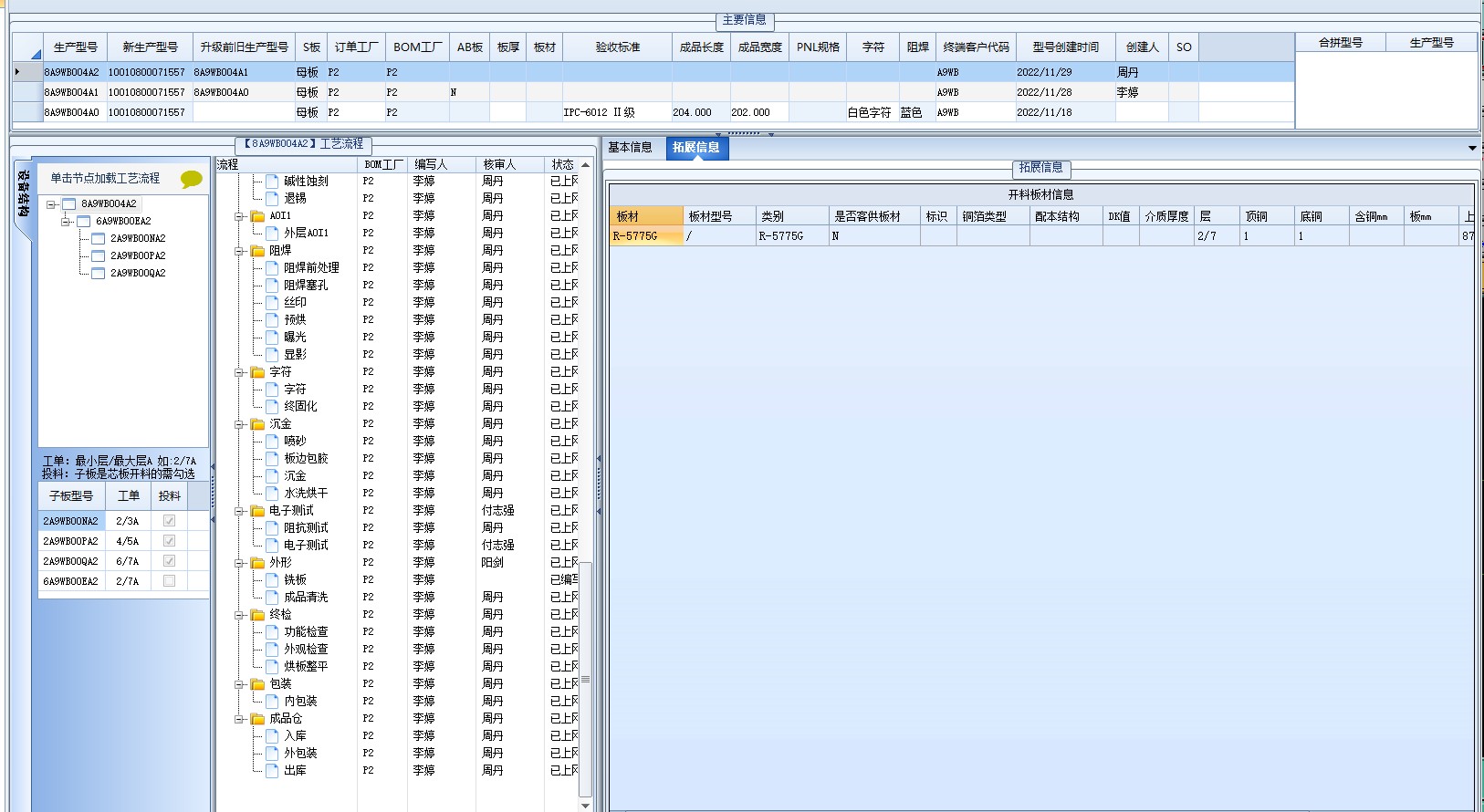Click the 验收标准 column header
The image size is (1484, 812).
(x=618, y=47)
